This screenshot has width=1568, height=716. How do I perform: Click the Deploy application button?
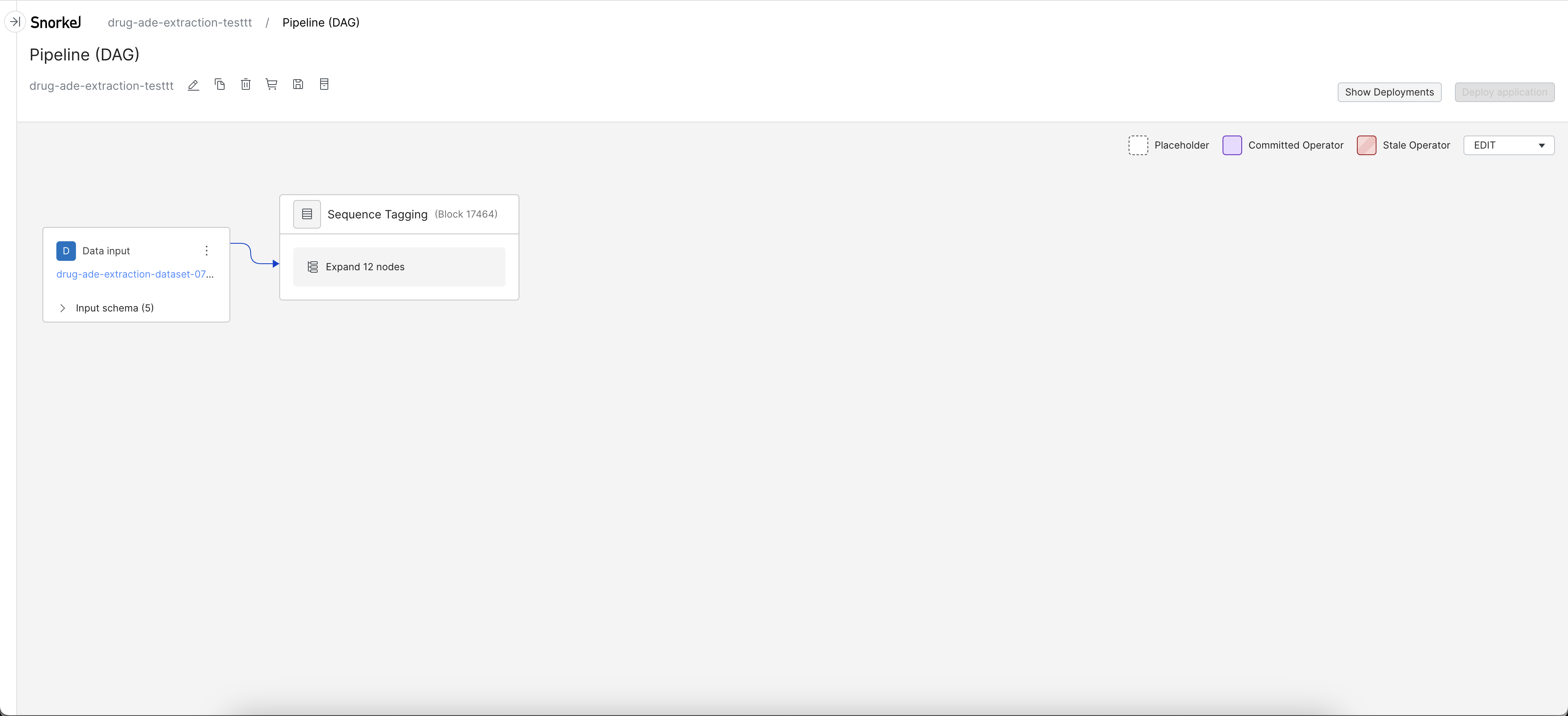(x=1504, y=92)
